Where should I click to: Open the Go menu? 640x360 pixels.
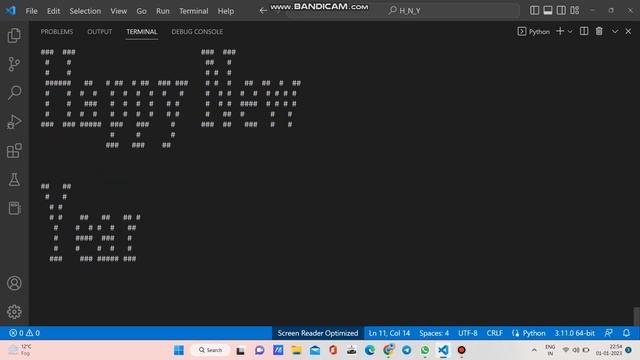coord(141,11)
